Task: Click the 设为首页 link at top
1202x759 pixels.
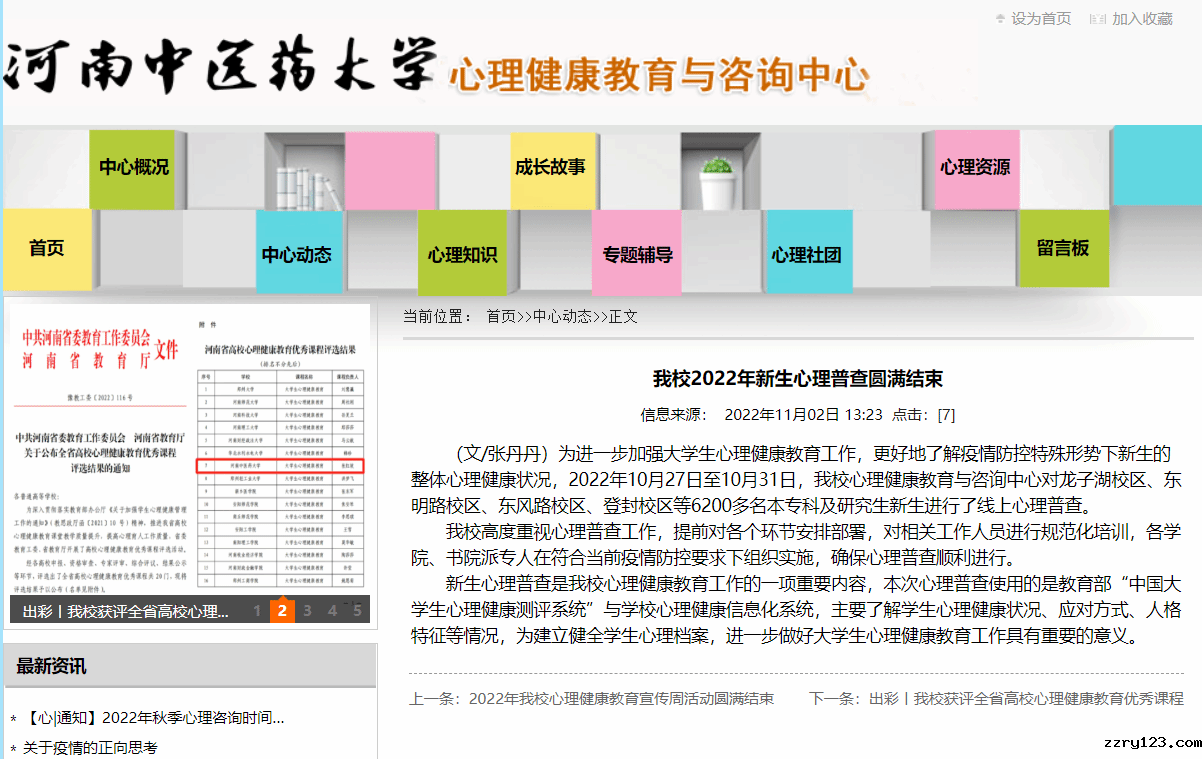Action: tap(1040, 19)
